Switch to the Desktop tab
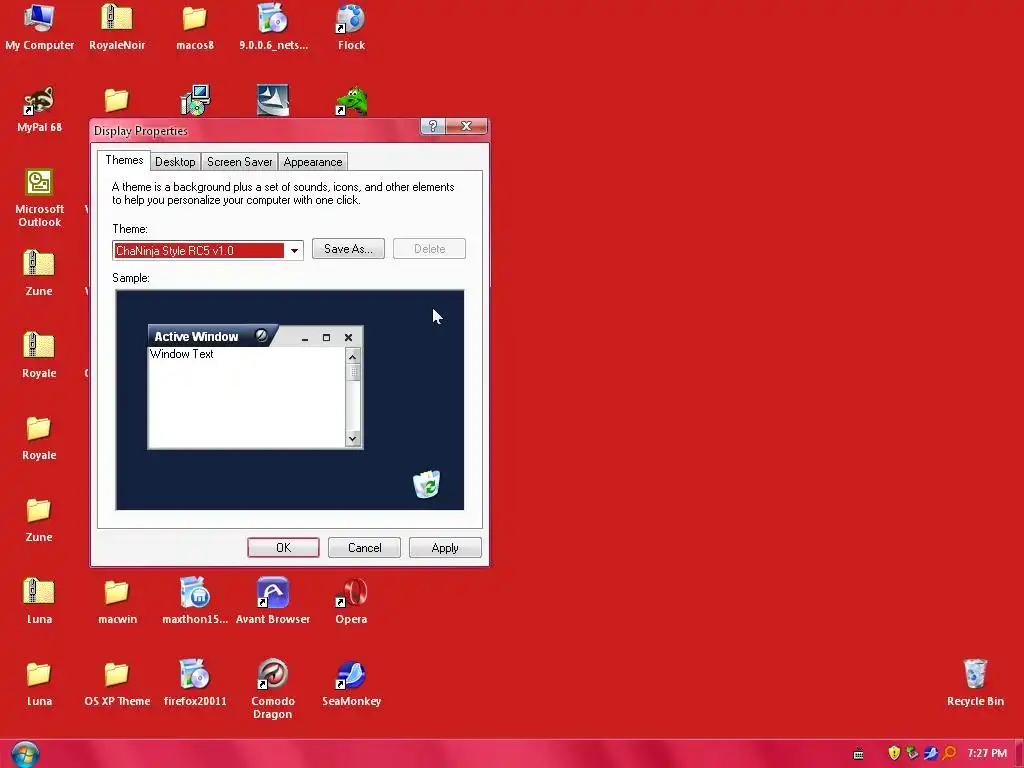 (175, 162)
